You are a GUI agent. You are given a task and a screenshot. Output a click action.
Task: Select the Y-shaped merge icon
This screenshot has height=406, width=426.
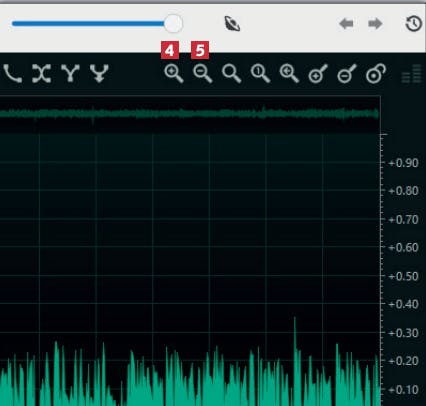click(70, 73)
